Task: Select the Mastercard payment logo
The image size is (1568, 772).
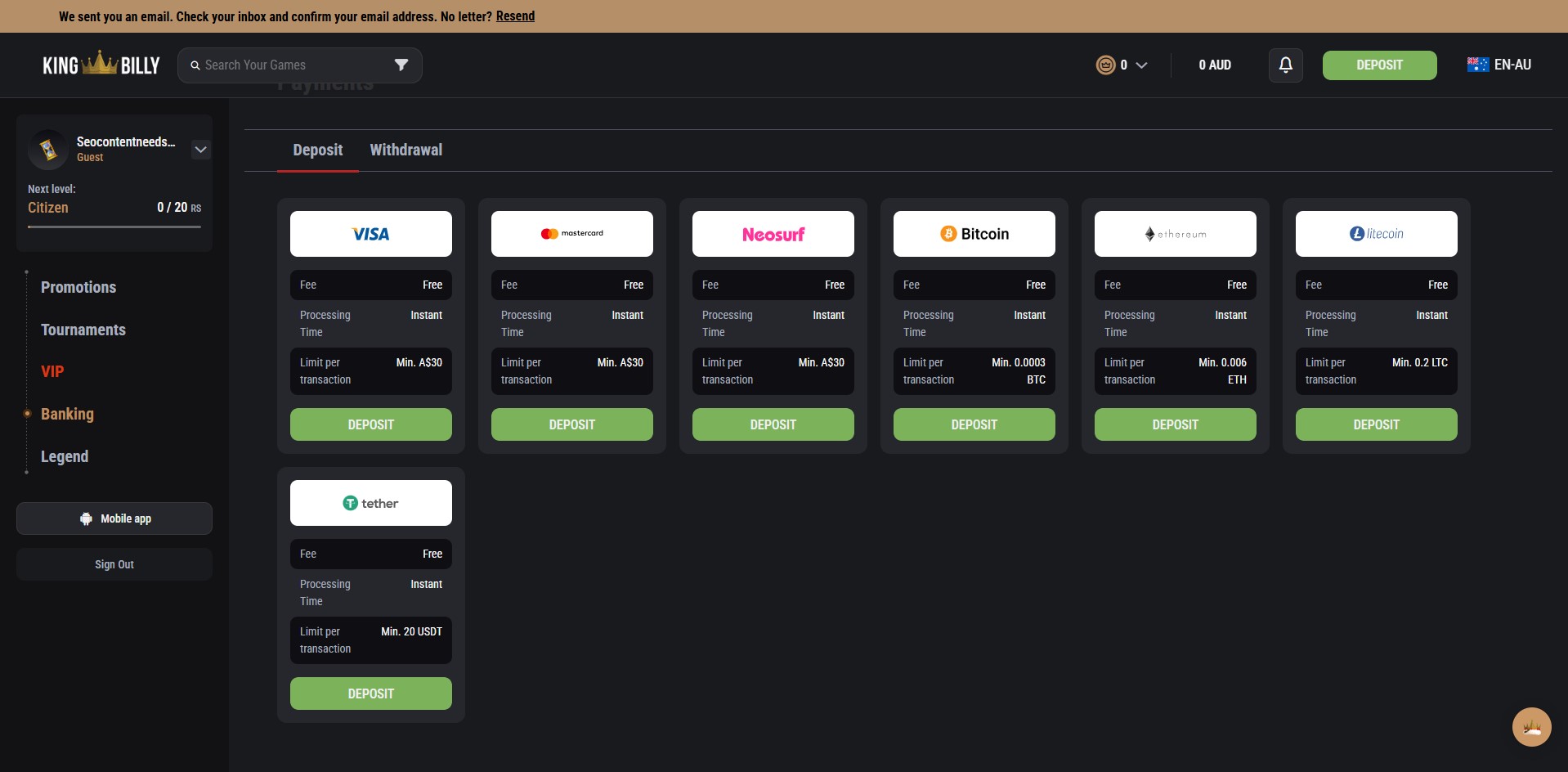Action: (572, 234)
